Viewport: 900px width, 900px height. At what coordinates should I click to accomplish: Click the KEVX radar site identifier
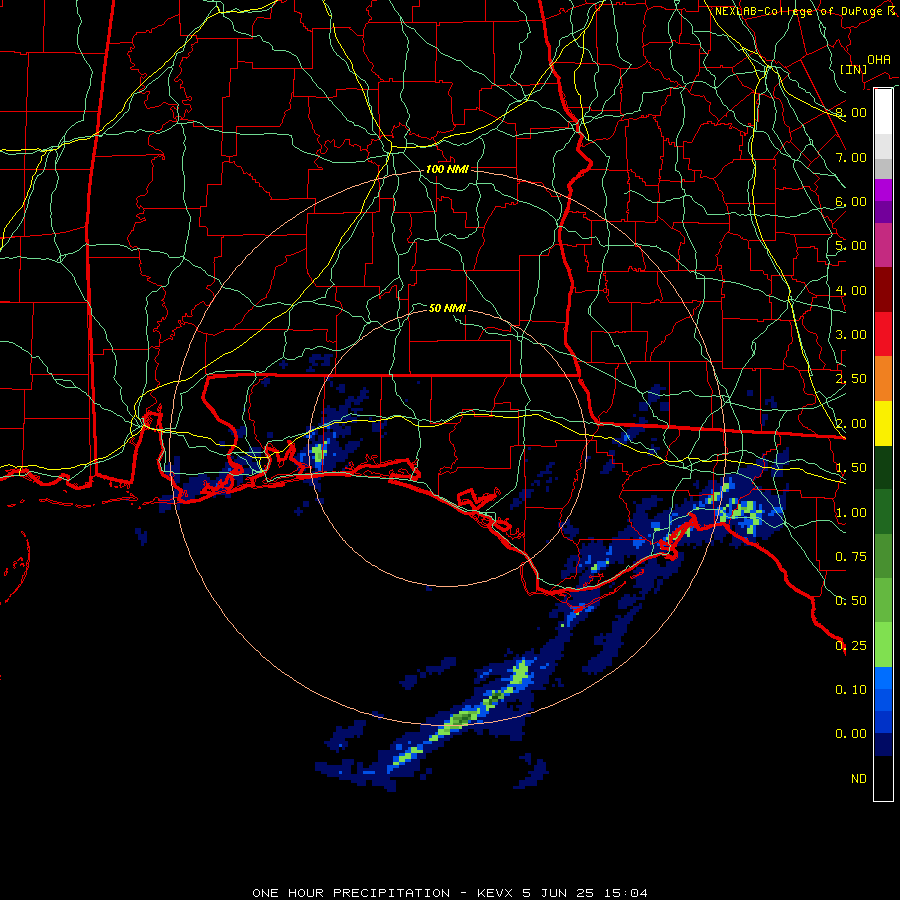tap(494, 893)
